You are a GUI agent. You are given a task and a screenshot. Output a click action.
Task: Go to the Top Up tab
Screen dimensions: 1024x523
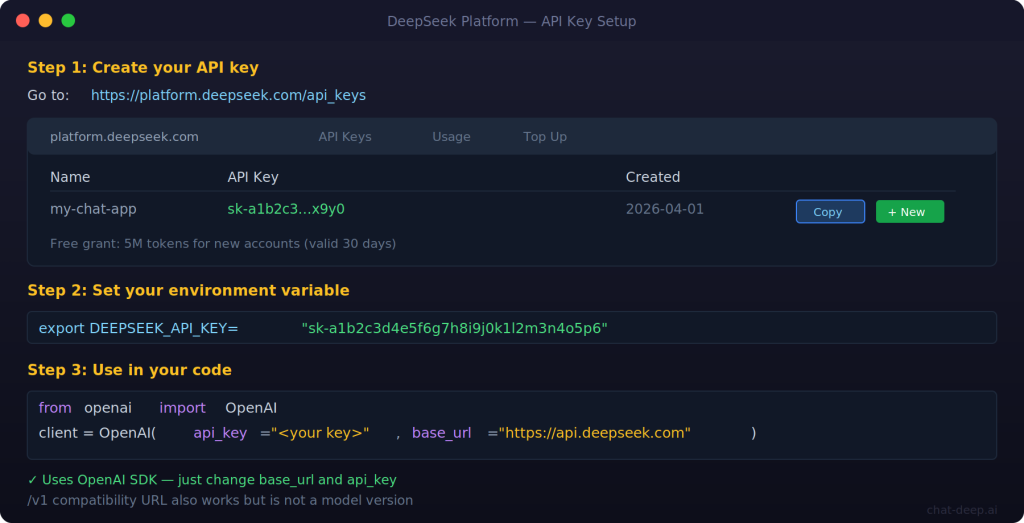[545, 137]
